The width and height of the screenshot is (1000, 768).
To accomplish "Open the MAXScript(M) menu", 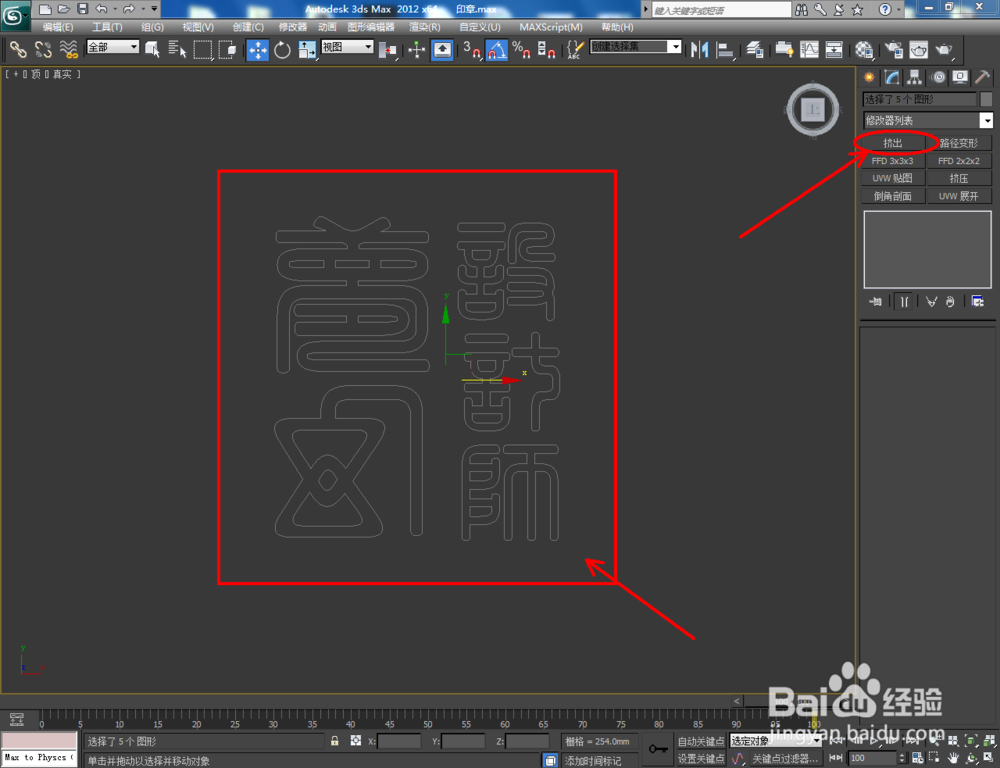I will point(551,27).
